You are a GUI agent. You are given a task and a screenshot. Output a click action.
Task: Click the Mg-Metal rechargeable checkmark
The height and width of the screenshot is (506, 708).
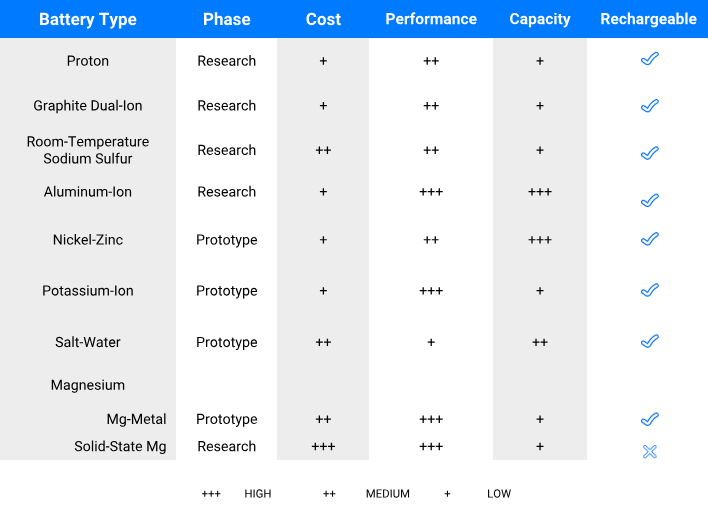[649, 419]
